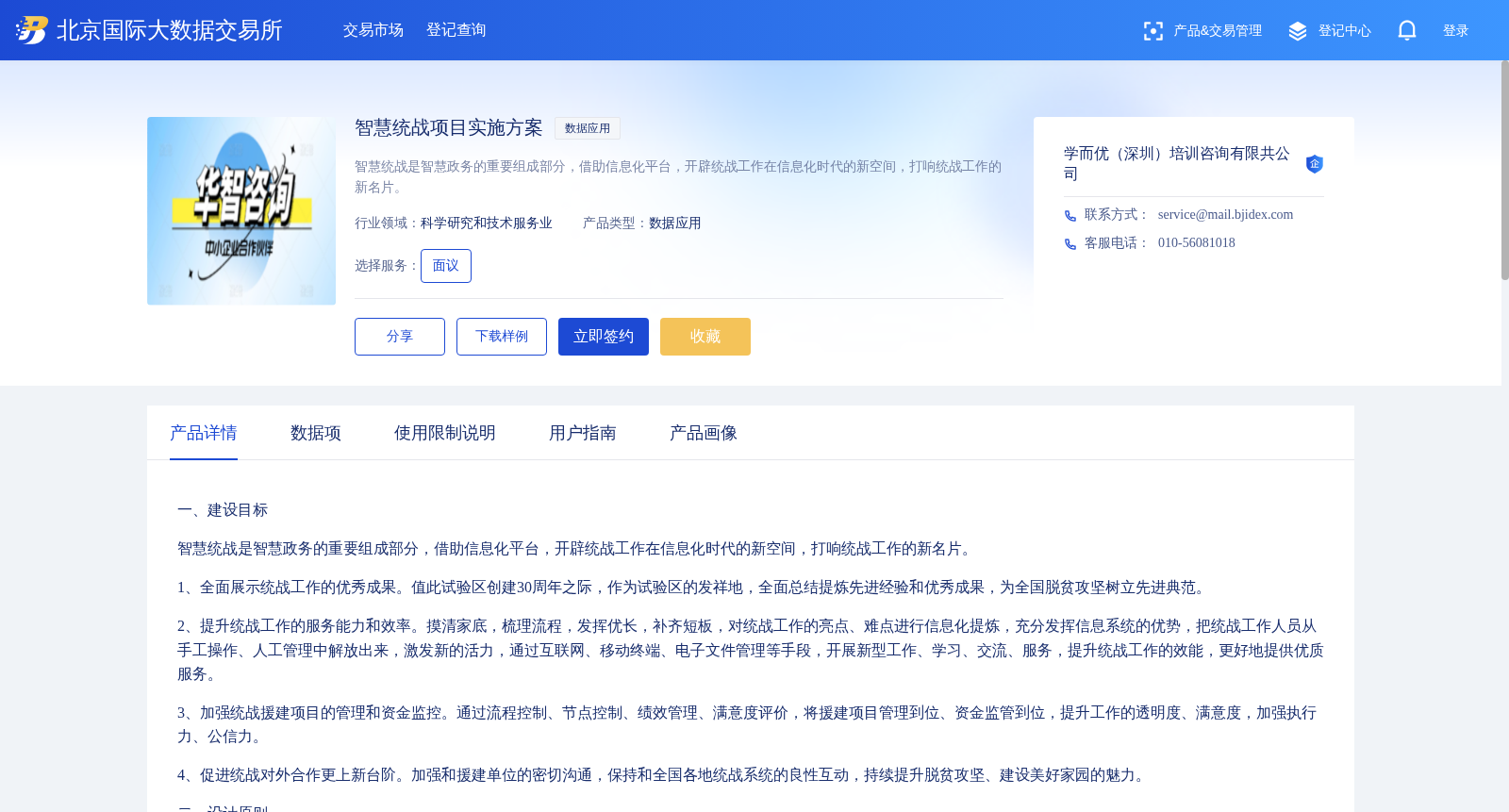The image size is (1509, 812).
Task: Select the 面议 service option
Action: (446, 266)
